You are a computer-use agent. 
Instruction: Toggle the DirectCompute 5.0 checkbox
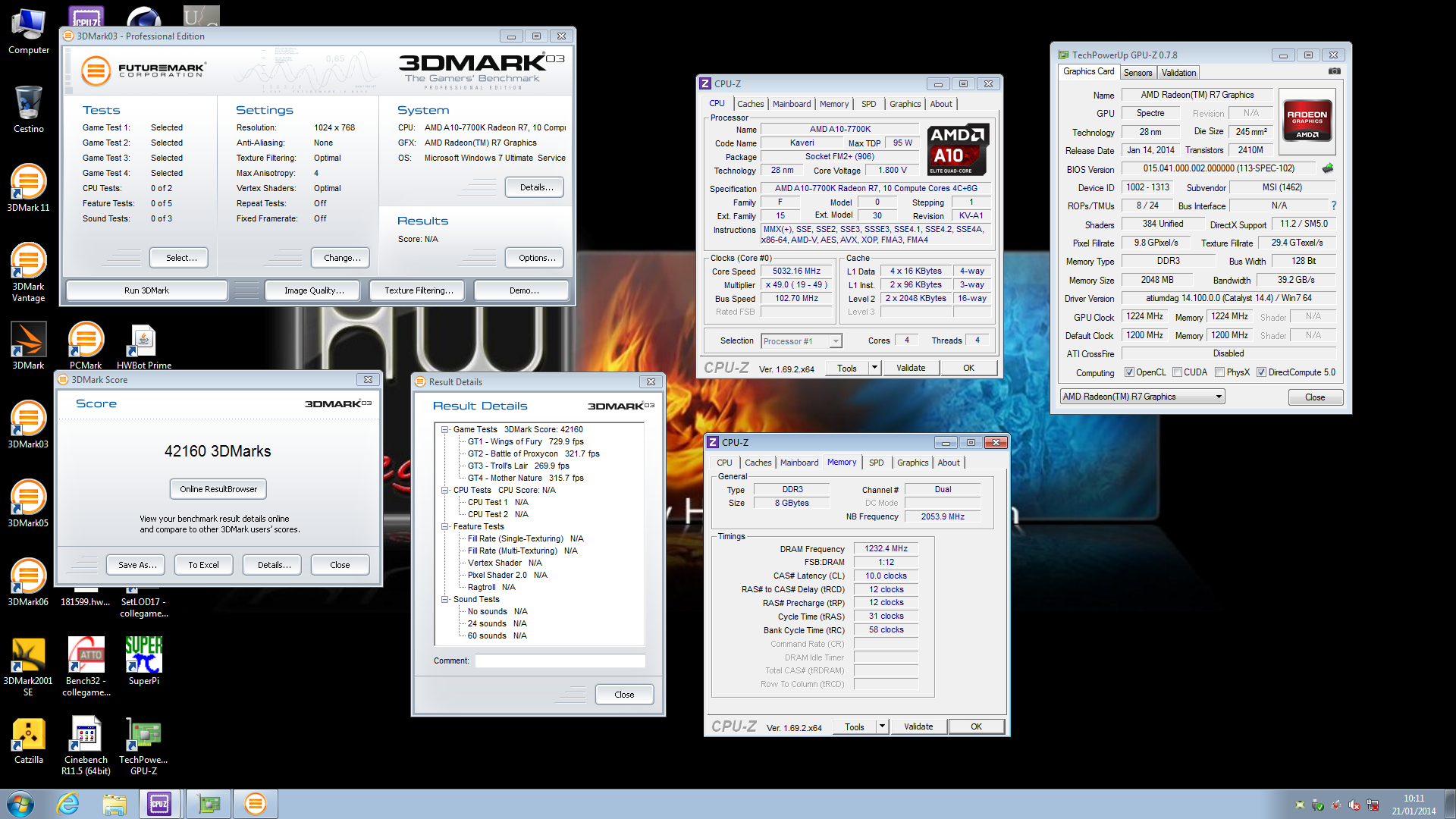pyautogui.click(x=1261, y=372)
